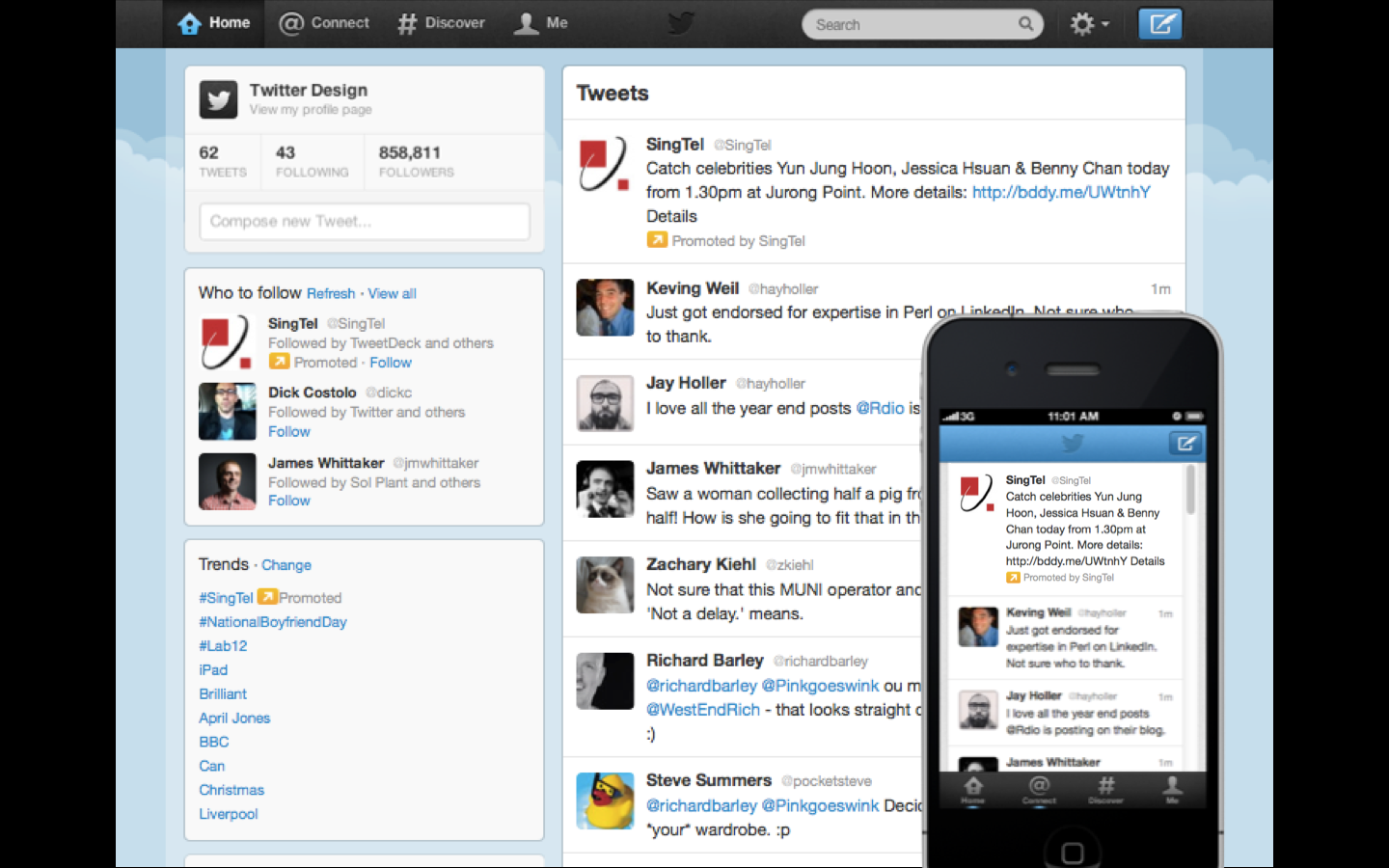1389x868 pixels.
Task: Click the phone timeline scrollbar
Action: tap(1191, 489)
